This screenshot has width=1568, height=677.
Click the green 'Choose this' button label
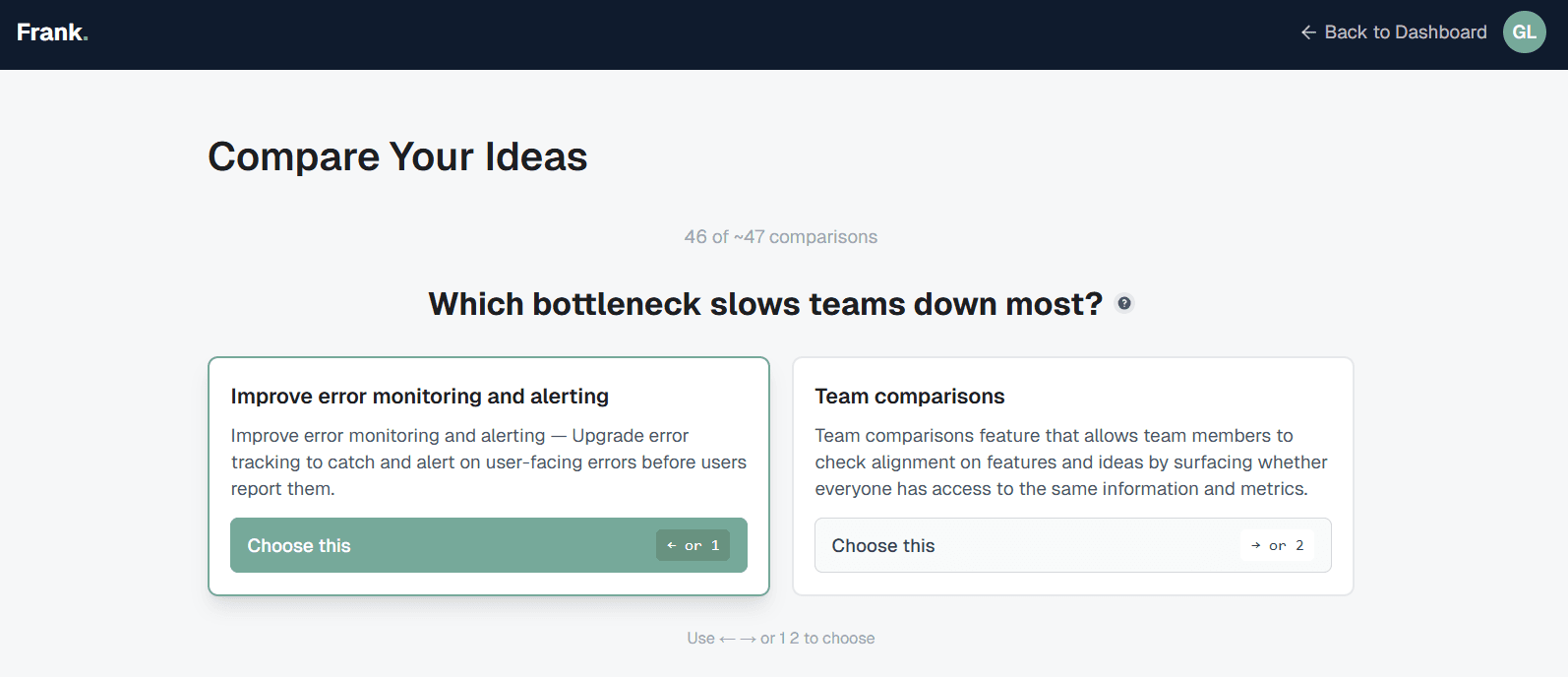298,544
